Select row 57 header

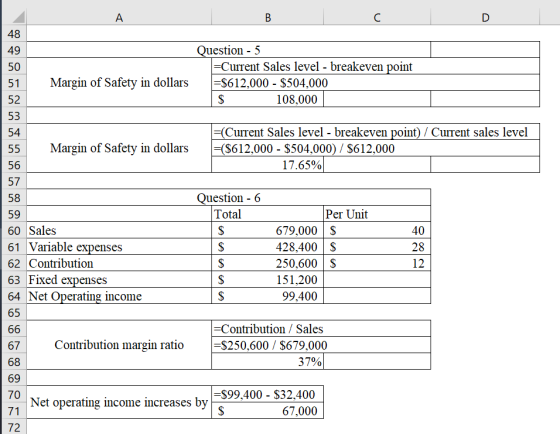tap(14, 181)
